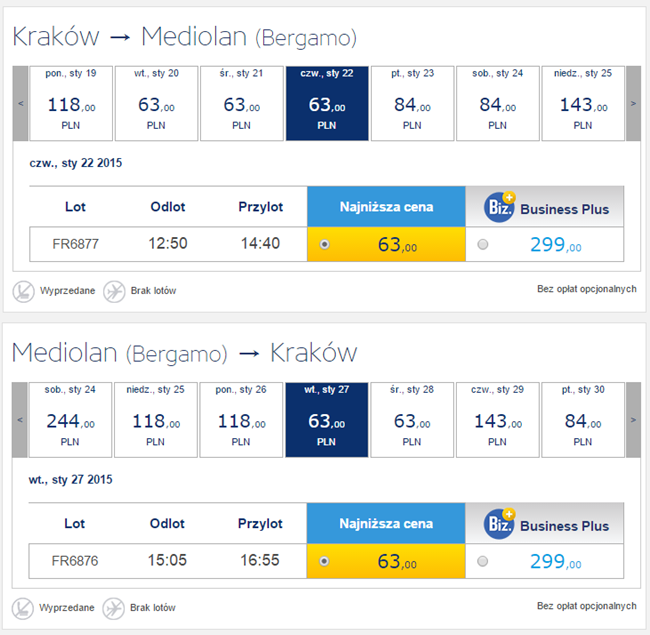Select the 63,00 lowest price radio for FR6876
650x635 pixels.
pos(323,561)
